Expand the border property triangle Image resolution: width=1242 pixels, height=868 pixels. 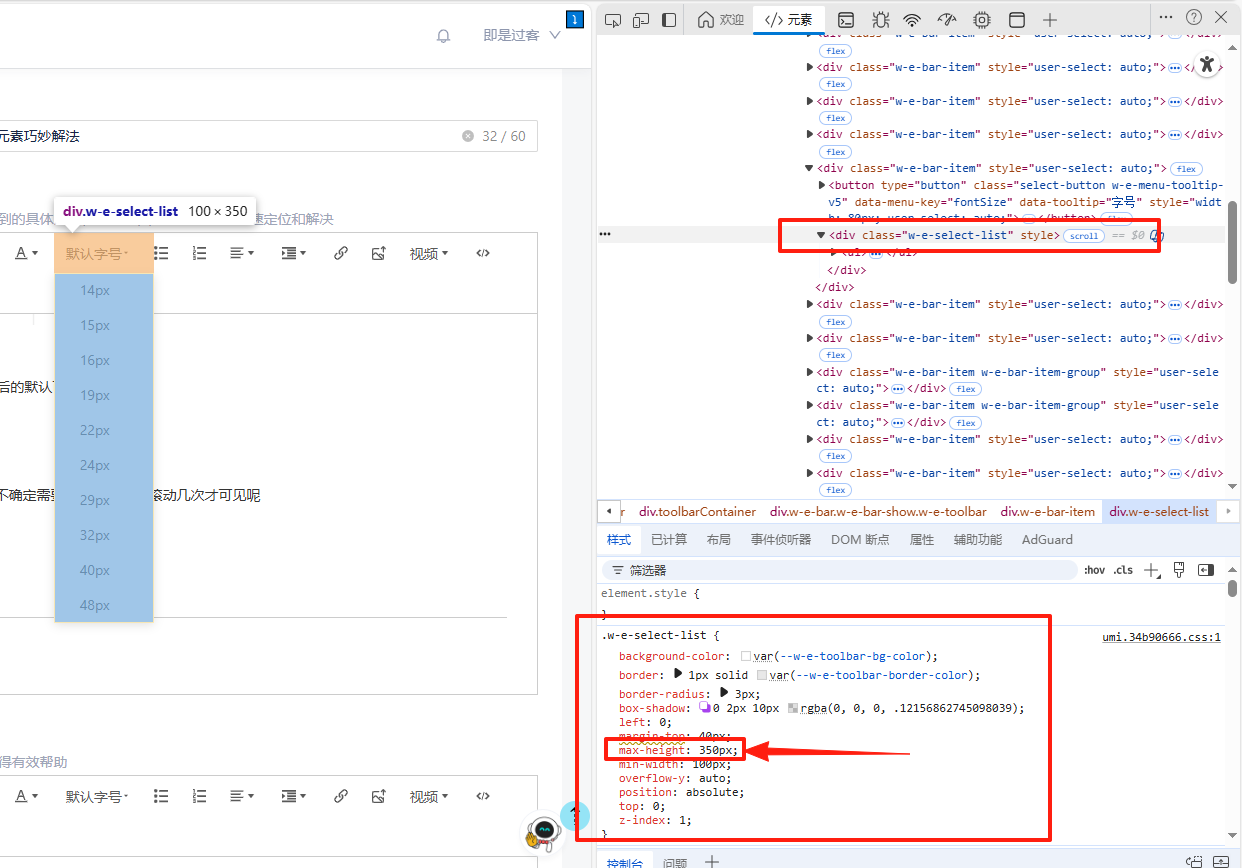(678, 674)
